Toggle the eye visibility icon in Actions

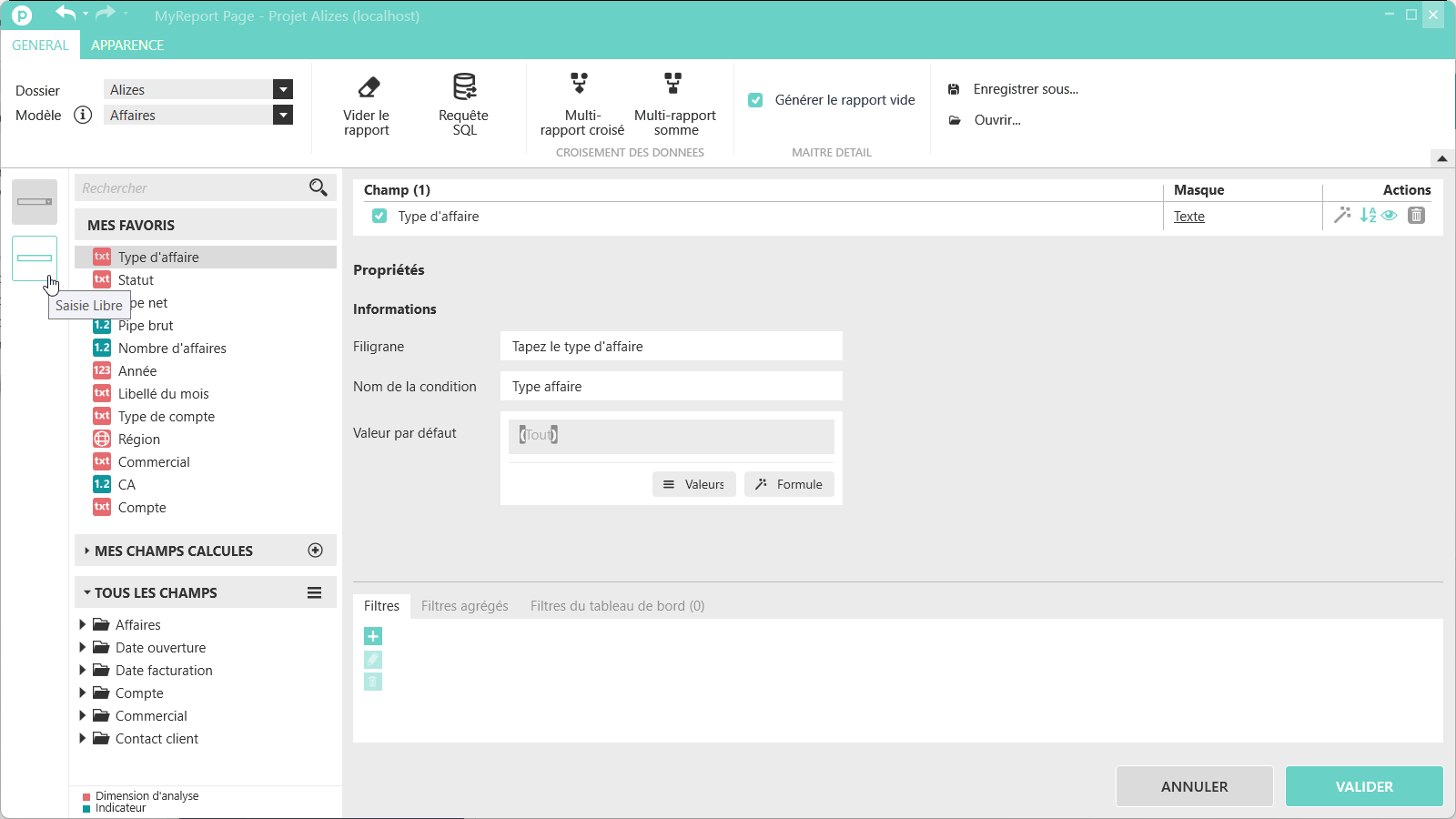pyautogui.click(x=1390, y=216)
